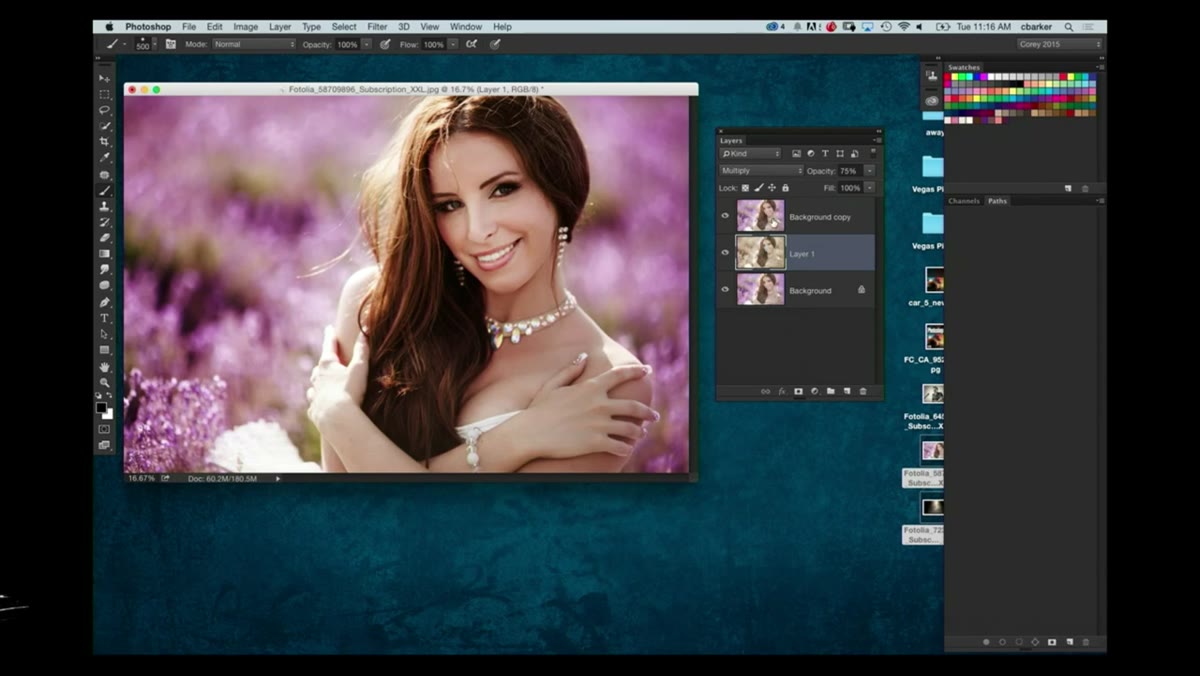Select the Crop tool
The width and height of the screenshot is (1200, 676).
pos(104,142)
